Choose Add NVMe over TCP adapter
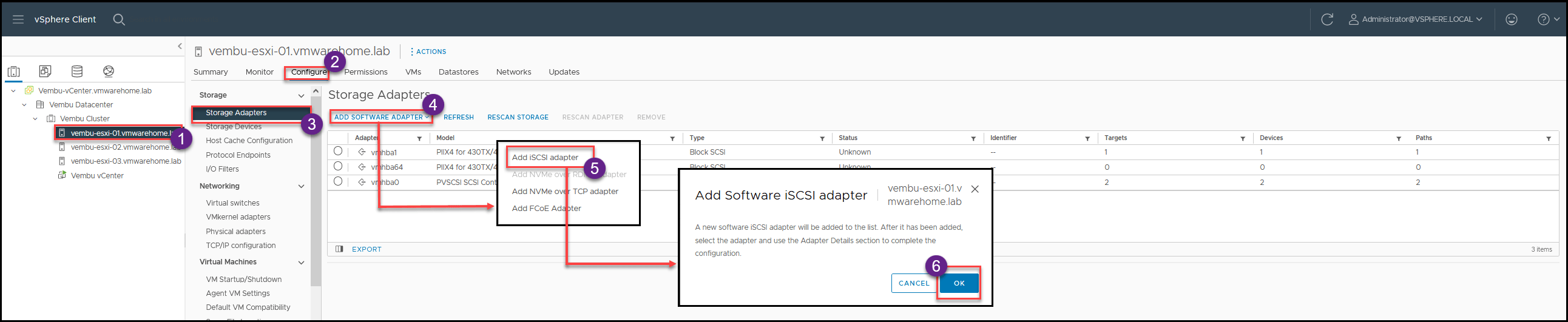Screen dimensions: 1568x322 565,192
